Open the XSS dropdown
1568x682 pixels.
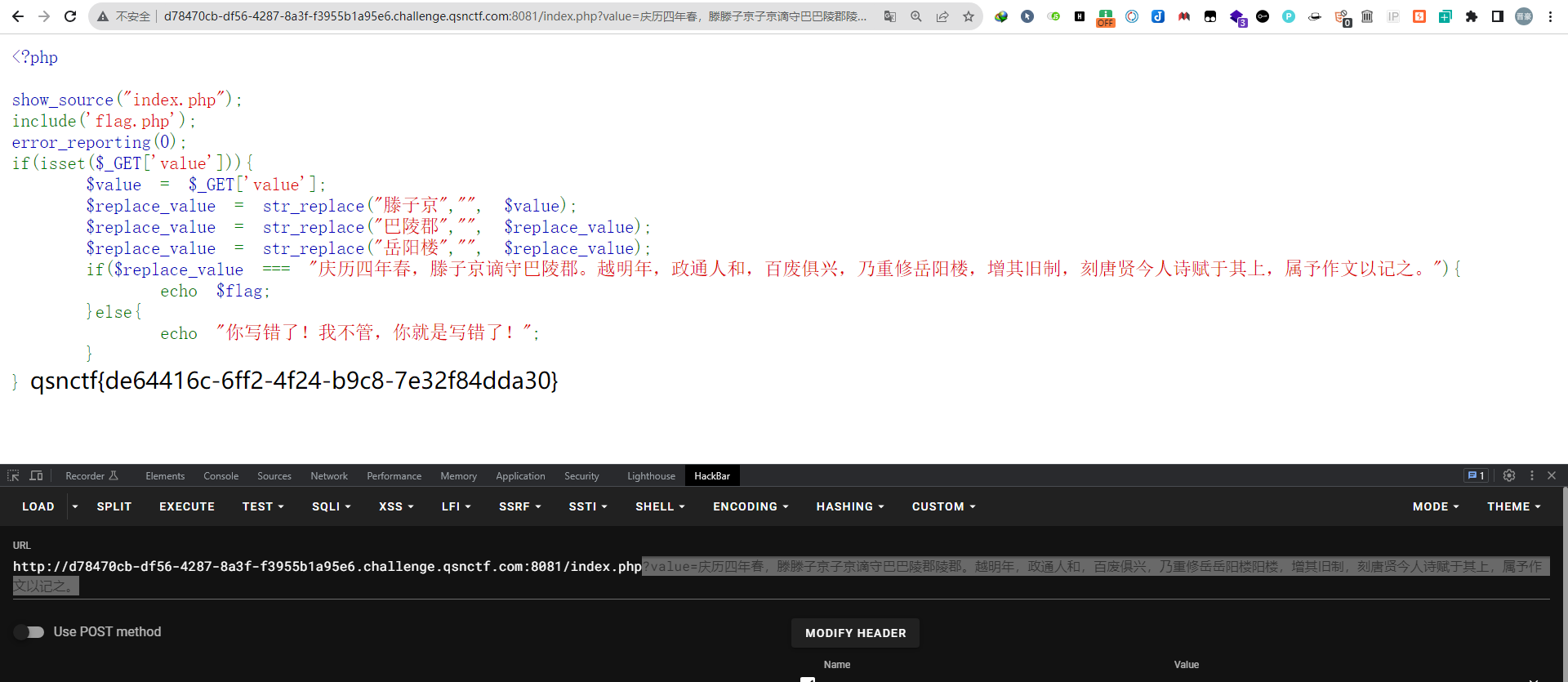click(x=396, y=506)
